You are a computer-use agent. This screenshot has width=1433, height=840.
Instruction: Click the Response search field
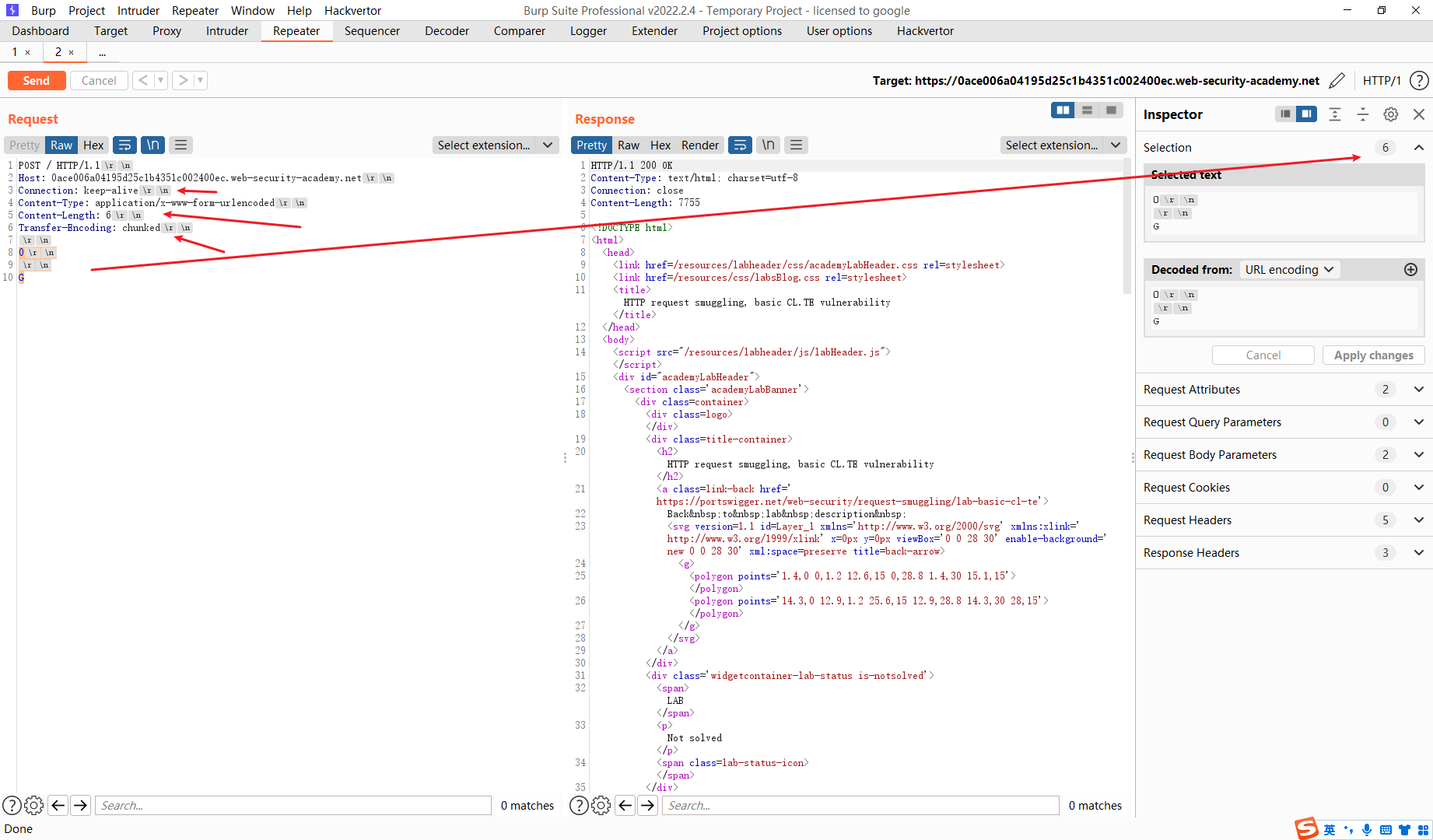tap(856, 805)
